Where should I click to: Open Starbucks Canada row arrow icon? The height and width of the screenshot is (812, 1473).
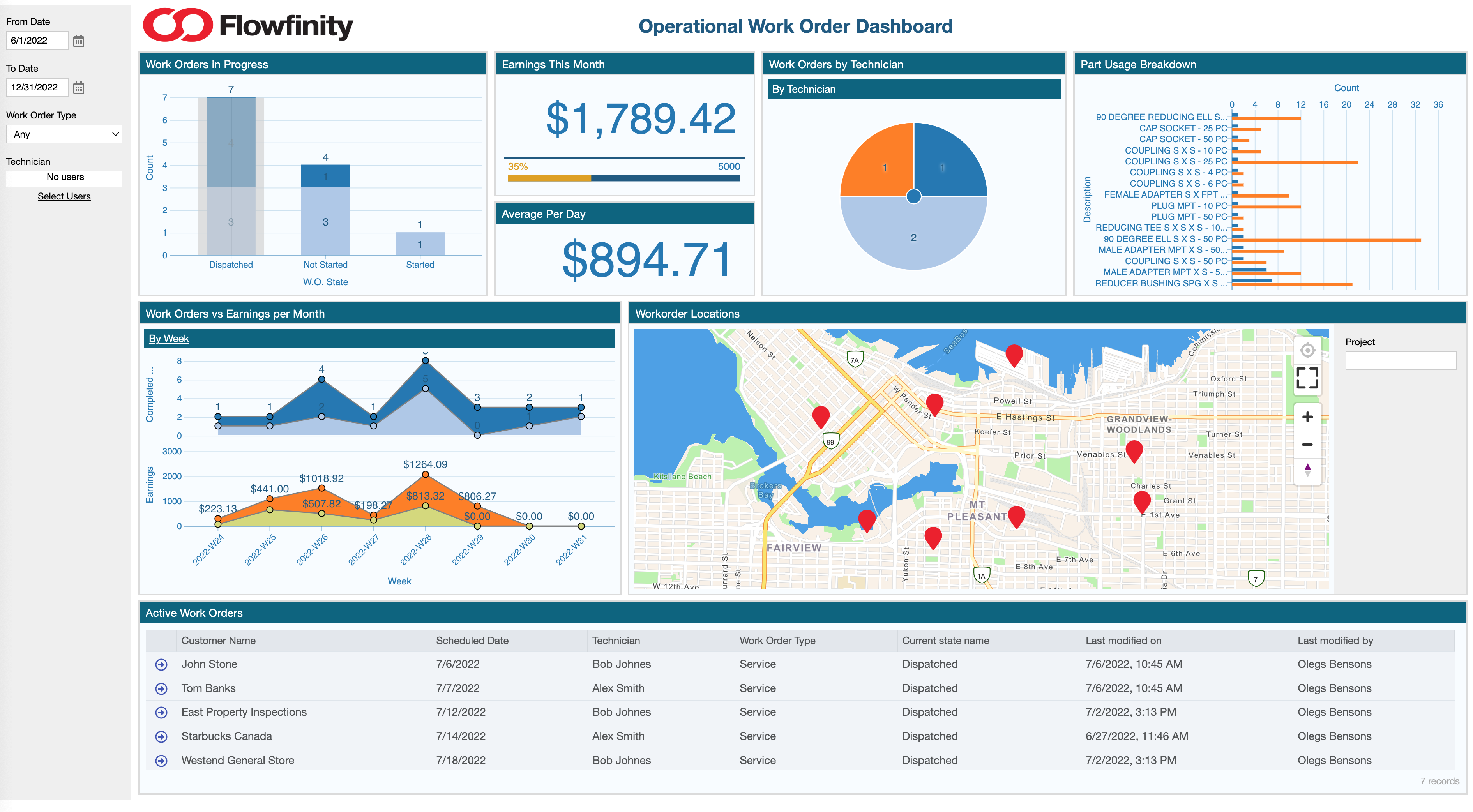pyautogui.click(x=161, y=736)
